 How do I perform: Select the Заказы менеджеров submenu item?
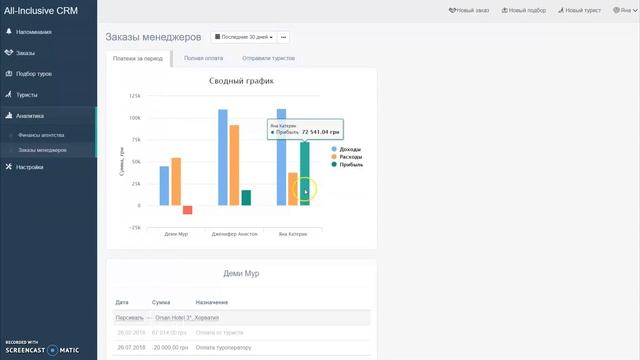[42, 150]
